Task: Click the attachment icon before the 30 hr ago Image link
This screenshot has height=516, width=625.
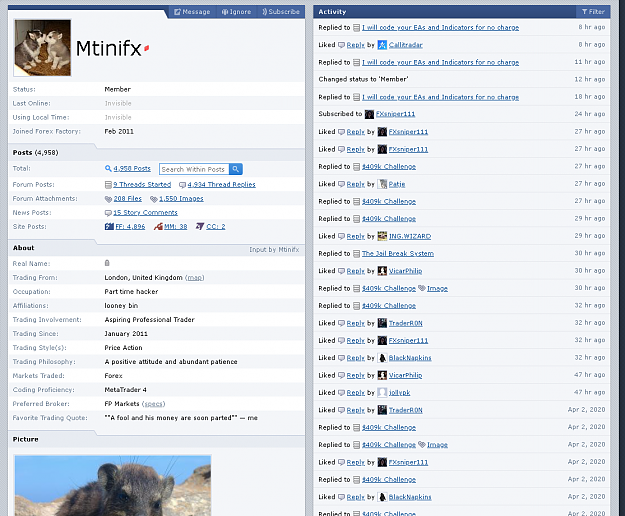Action: [x=422, y=288]
